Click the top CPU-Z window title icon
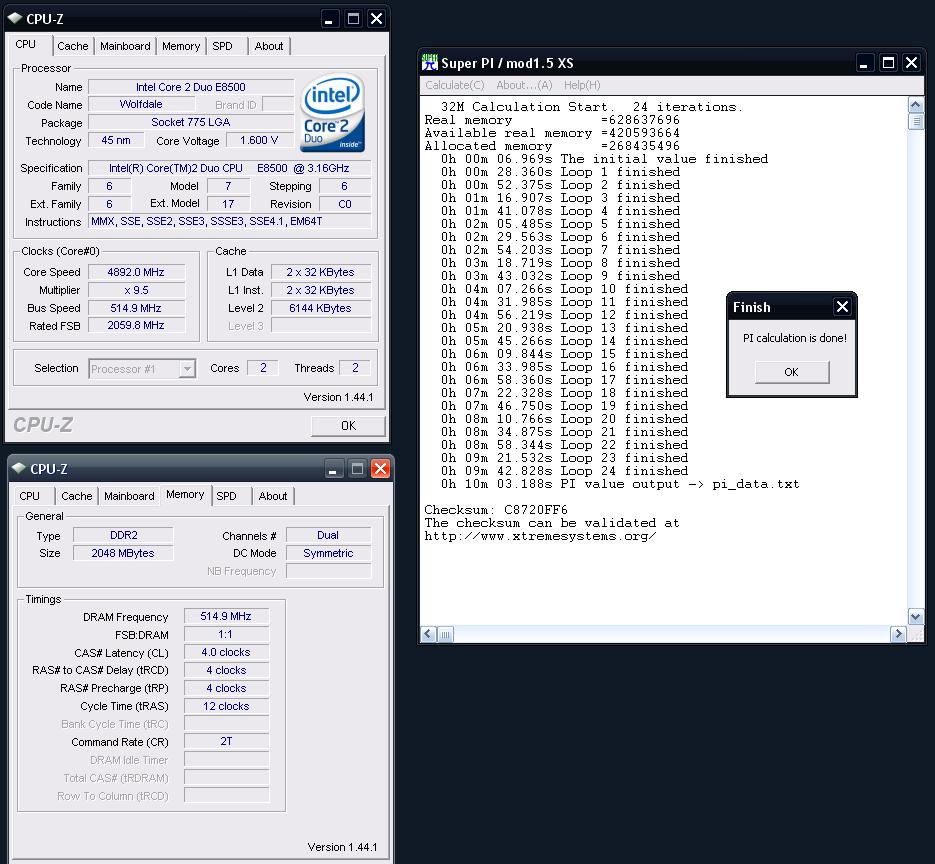Image resolution: width=935 pixels, height=864 pixels. tap(15, 18)
